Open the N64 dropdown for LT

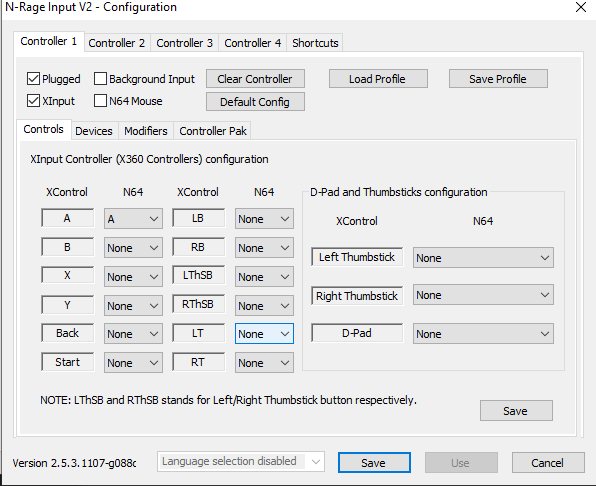click(264, 334)
